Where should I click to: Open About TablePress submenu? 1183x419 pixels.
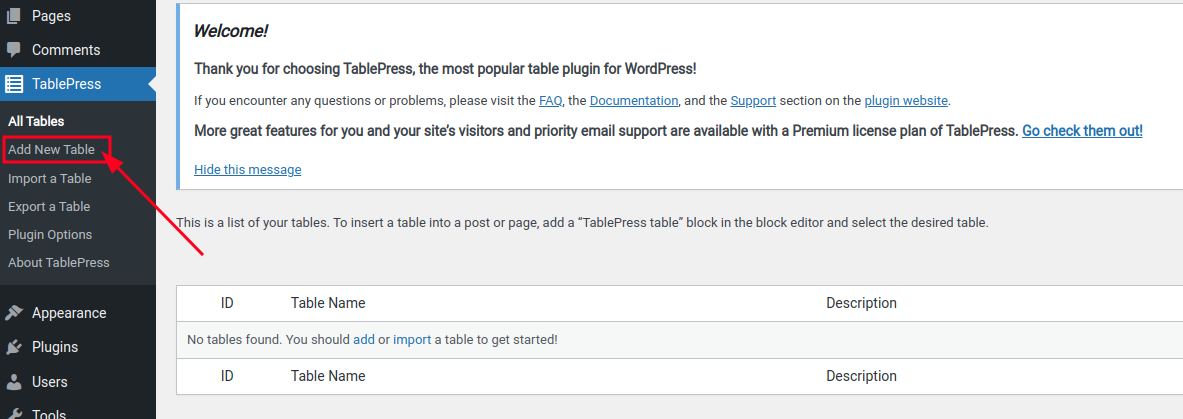coord(59,263)
